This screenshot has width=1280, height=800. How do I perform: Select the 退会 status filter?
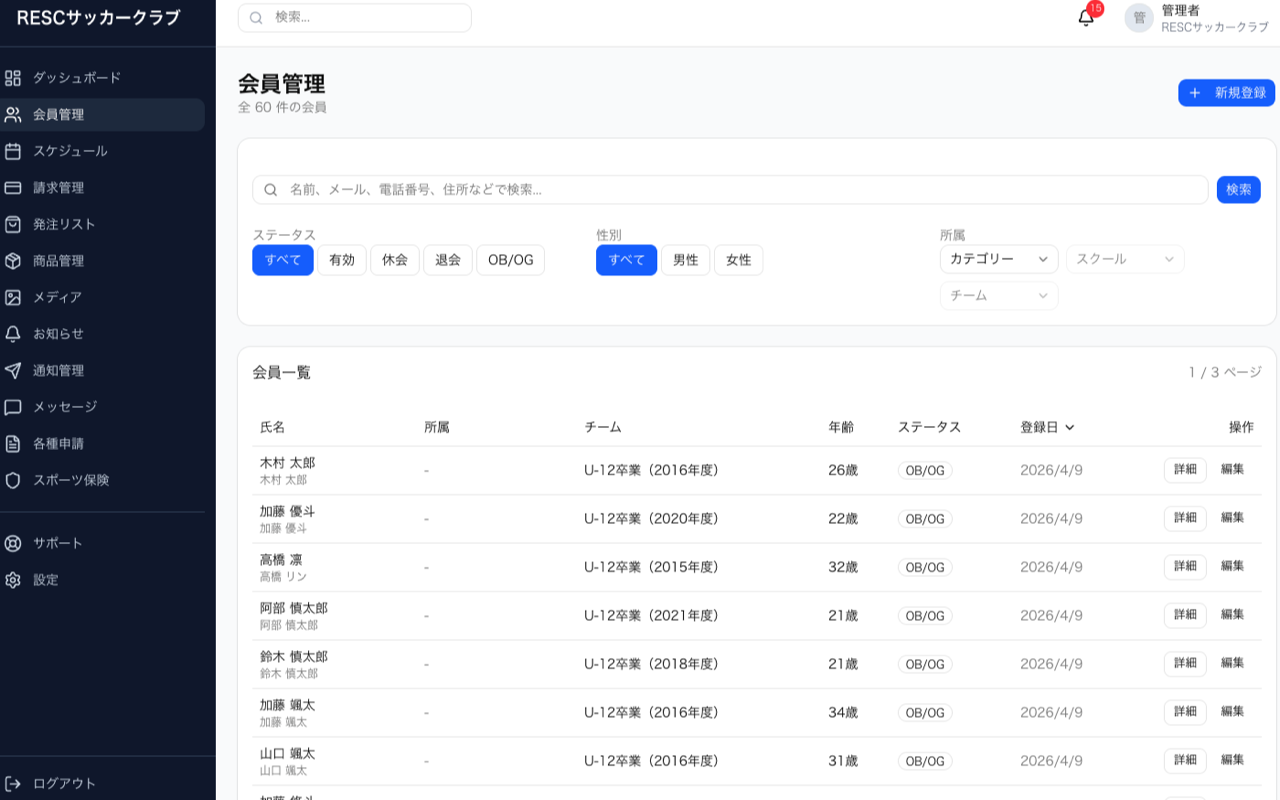pos(448,260)
